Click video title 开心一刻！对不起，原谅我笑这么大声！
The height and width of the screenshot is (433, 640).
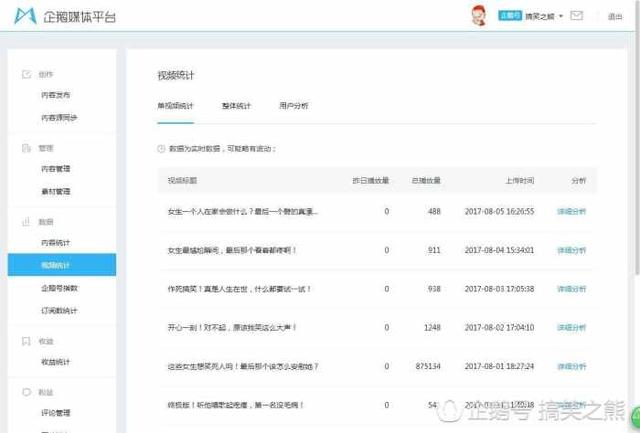click(x=231, y=327)
